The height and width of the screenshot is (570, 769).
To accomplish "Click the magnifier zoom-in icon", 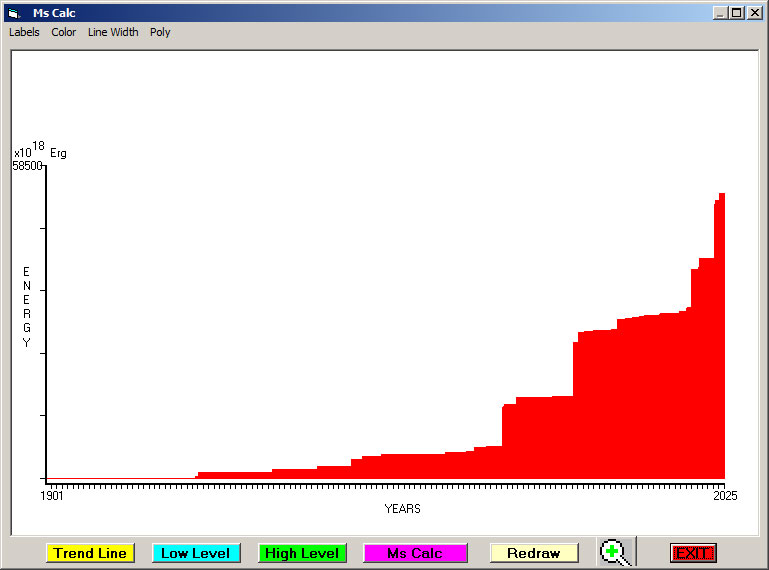I will coord(615,553).
